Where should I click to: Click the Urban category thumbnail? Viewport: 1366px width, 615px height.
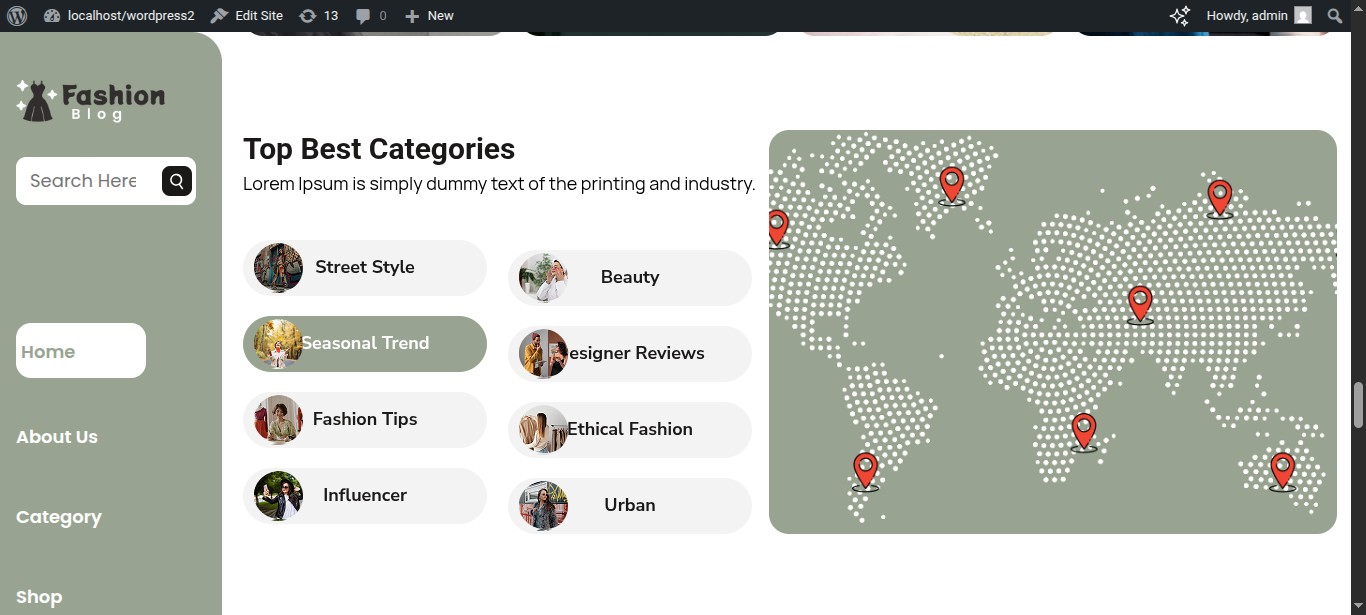click(543, 506)
